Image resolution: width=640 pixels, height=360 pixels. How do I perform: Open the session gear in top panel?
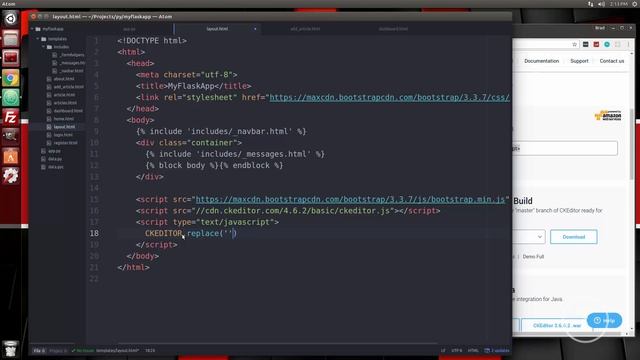(635, 4)
